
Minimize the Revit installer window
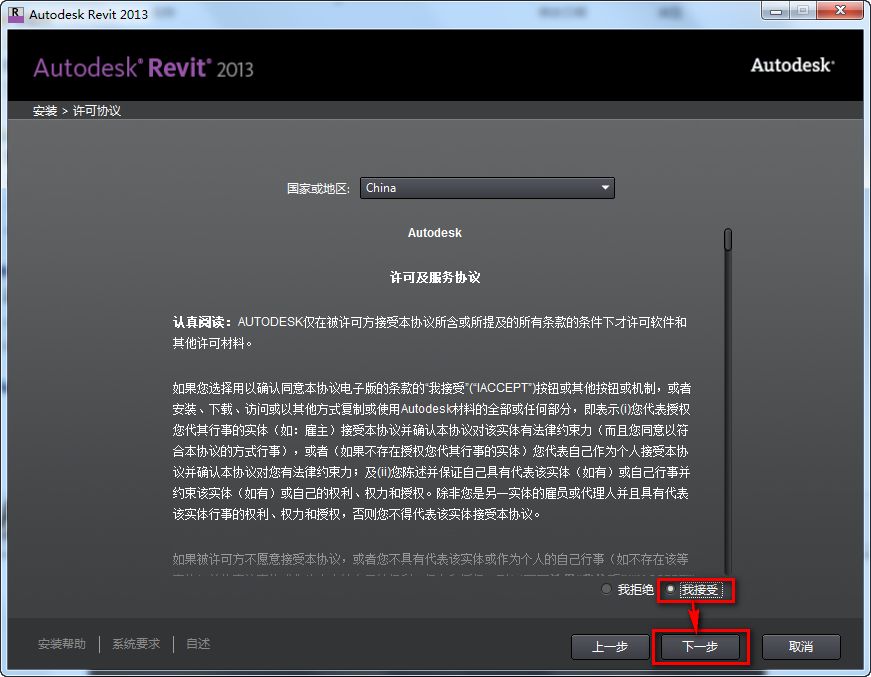pyautogui.click(x=774, y=11)
